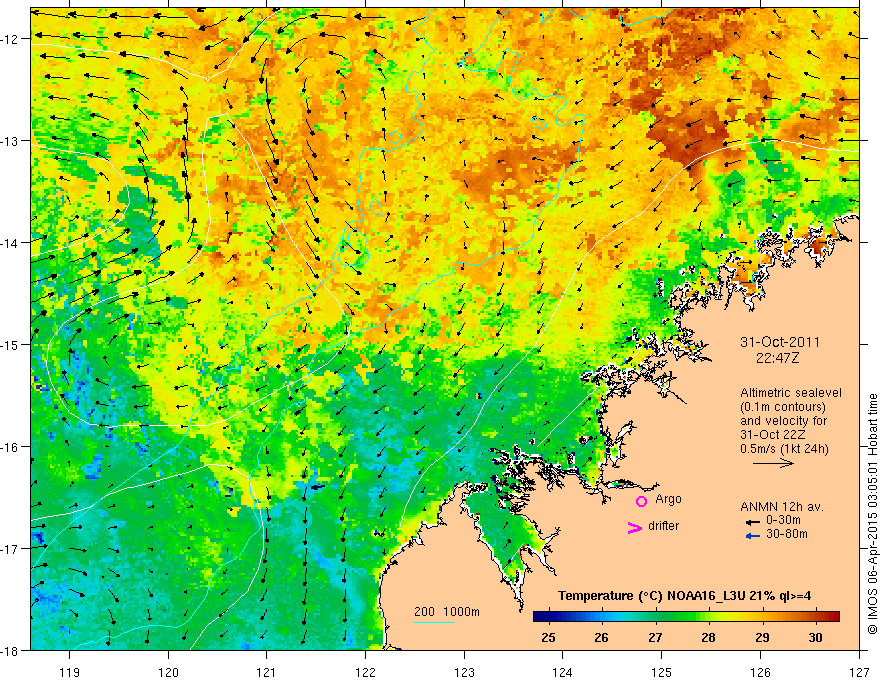Image resolution: width=880 pixels, height=680 pixels.
Task: Click the 200 1000m depth label
Action: pyautogui.click(x=447, y=612)
